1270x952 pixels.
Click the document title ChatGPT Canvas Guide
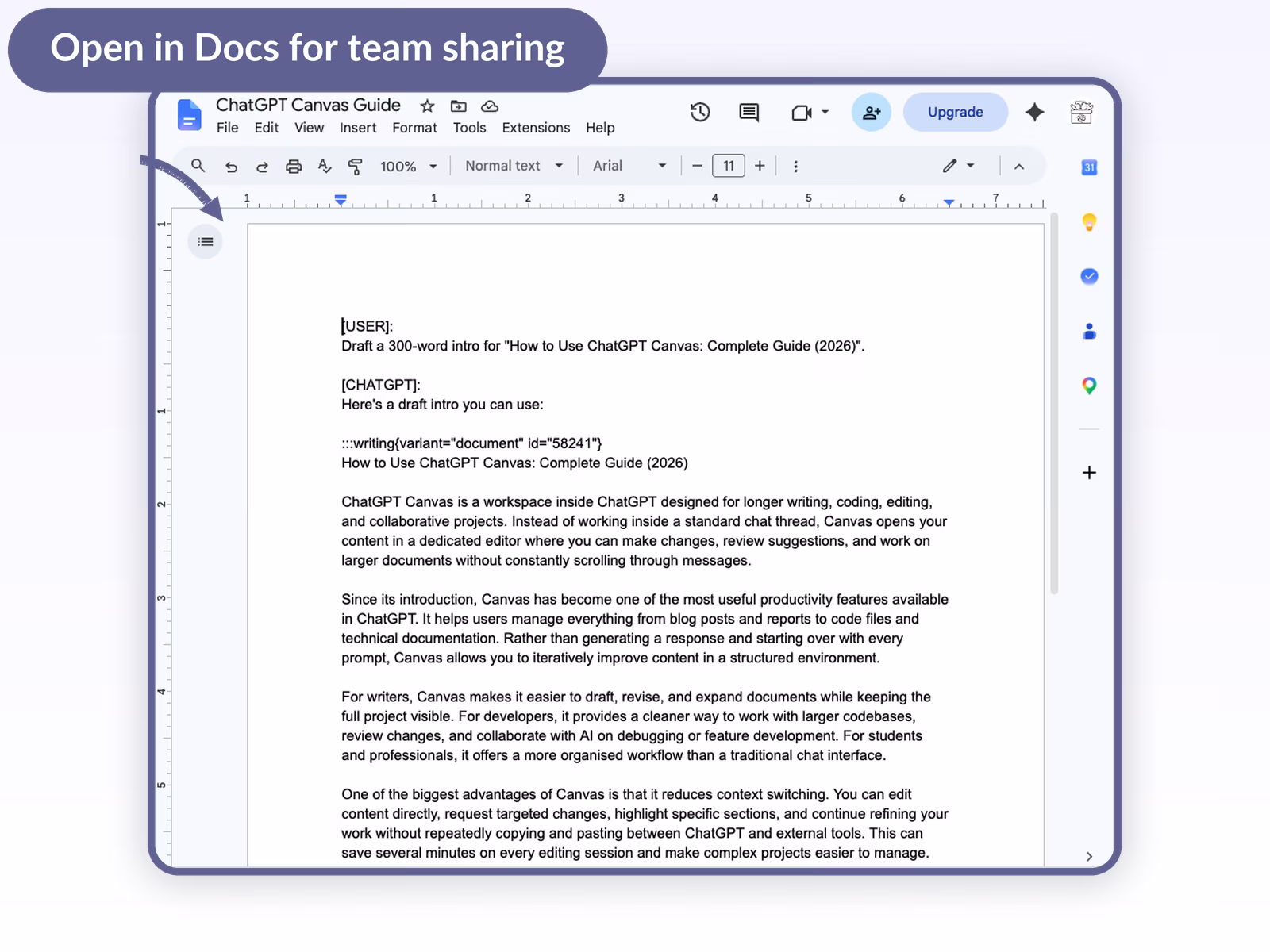(308, 106)
